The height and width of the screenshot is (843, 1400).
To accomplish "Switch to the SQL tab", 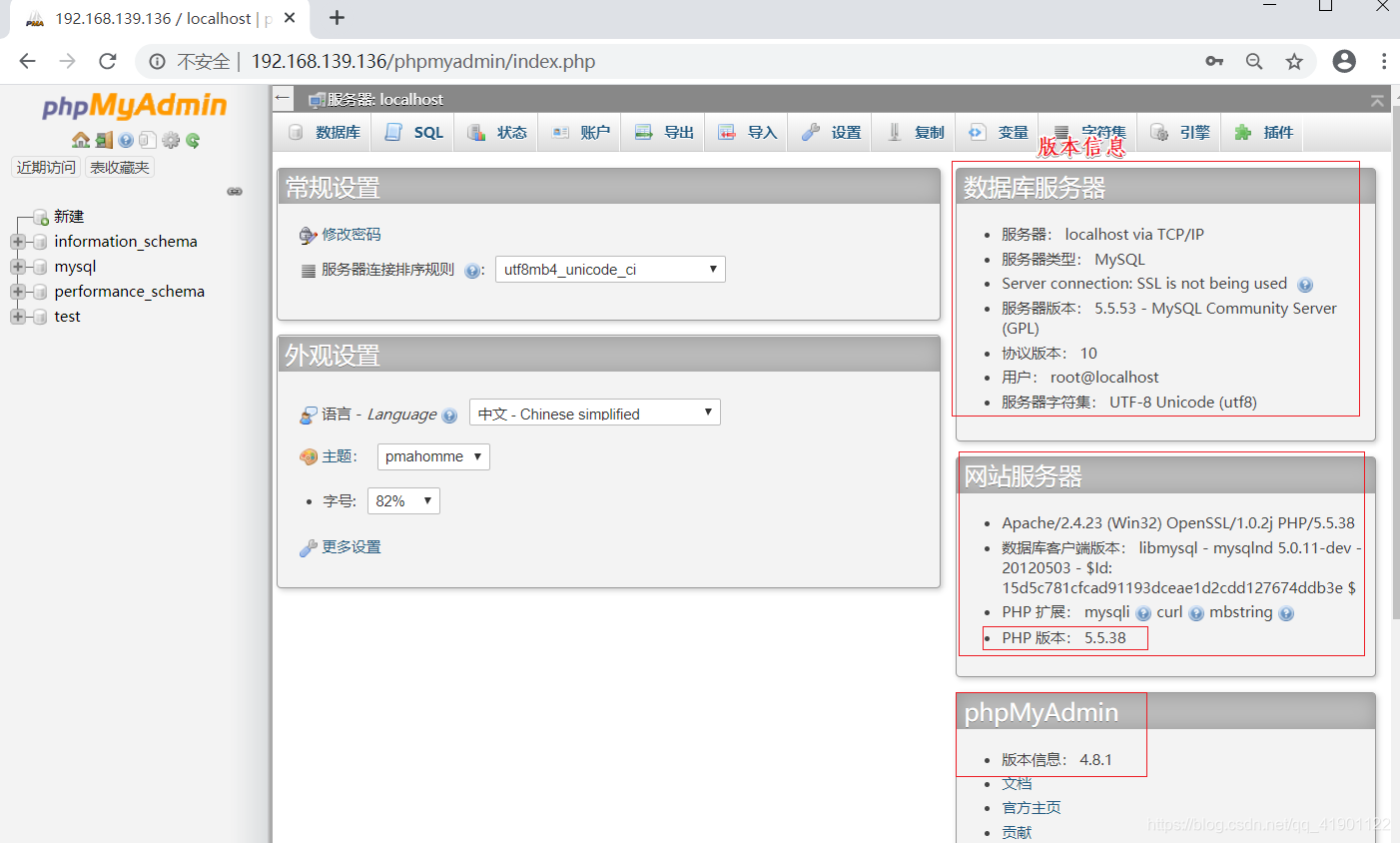I will pyautogui.click(x=413, y=132).
